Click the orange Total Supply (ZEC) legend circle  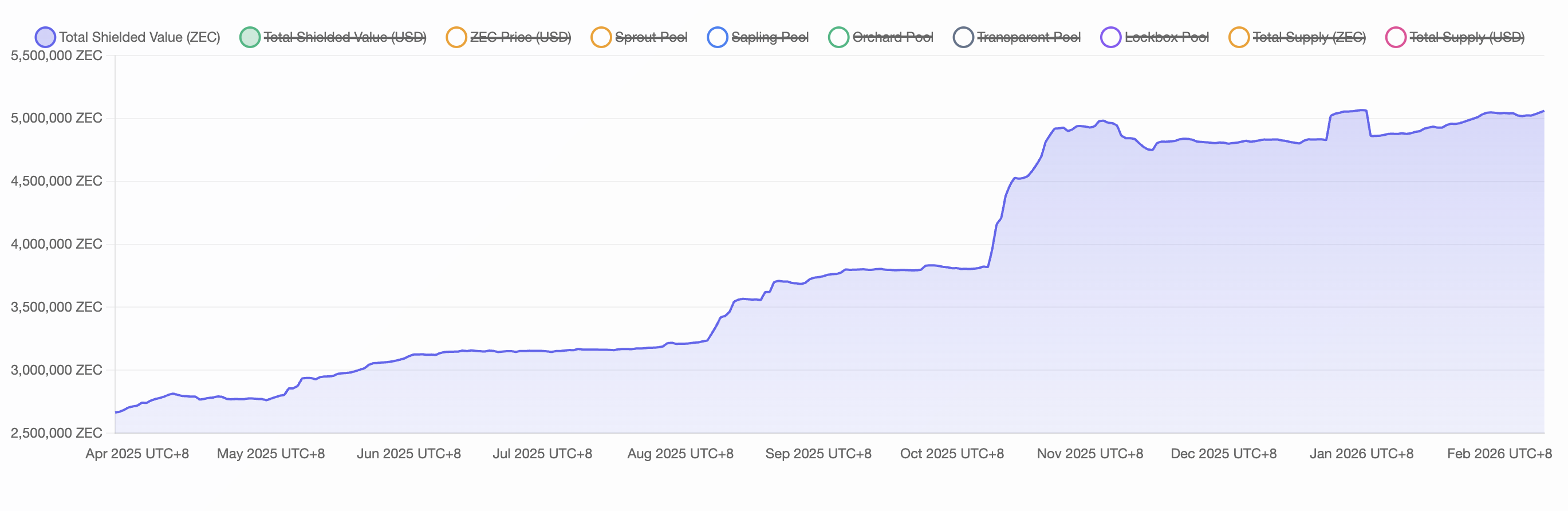tap(1239, 37)
